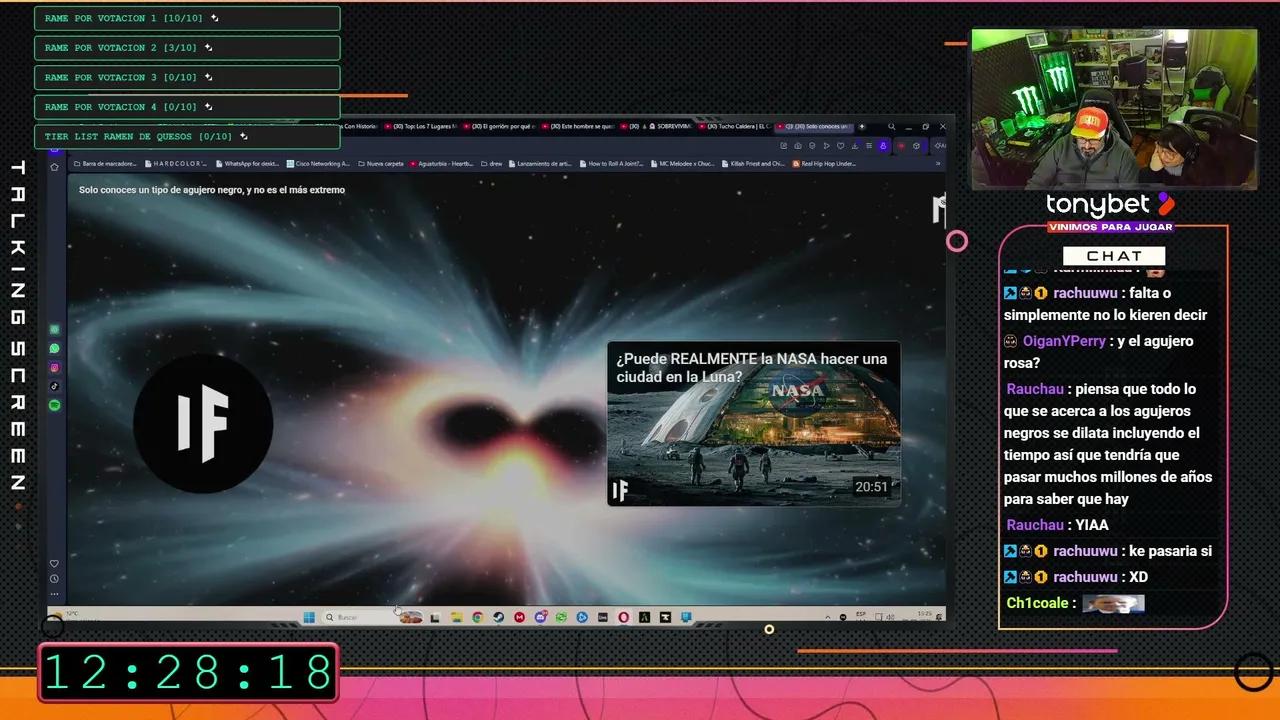Image resolution: width=1280 pixels, height=720 pixels.
Task: Open the 'Lanzamiento de arti' bookmark
Action: (x=539, y=163)
